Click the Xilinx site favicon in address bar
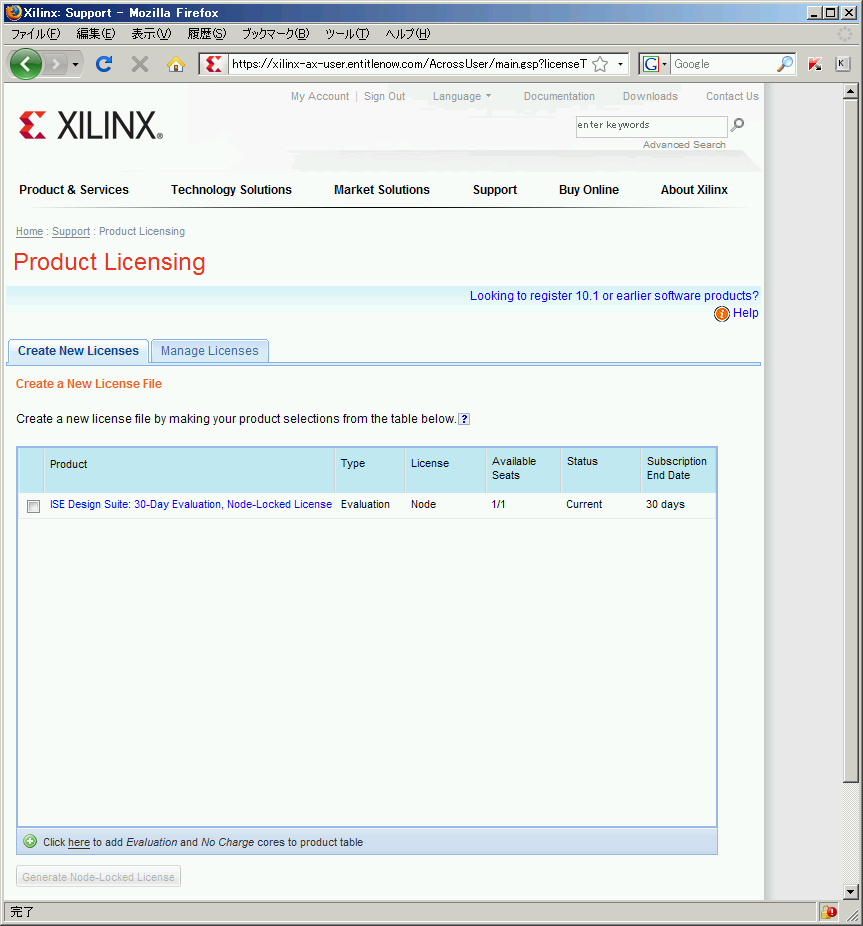This screenshot has height=926, width=863. 214,64
